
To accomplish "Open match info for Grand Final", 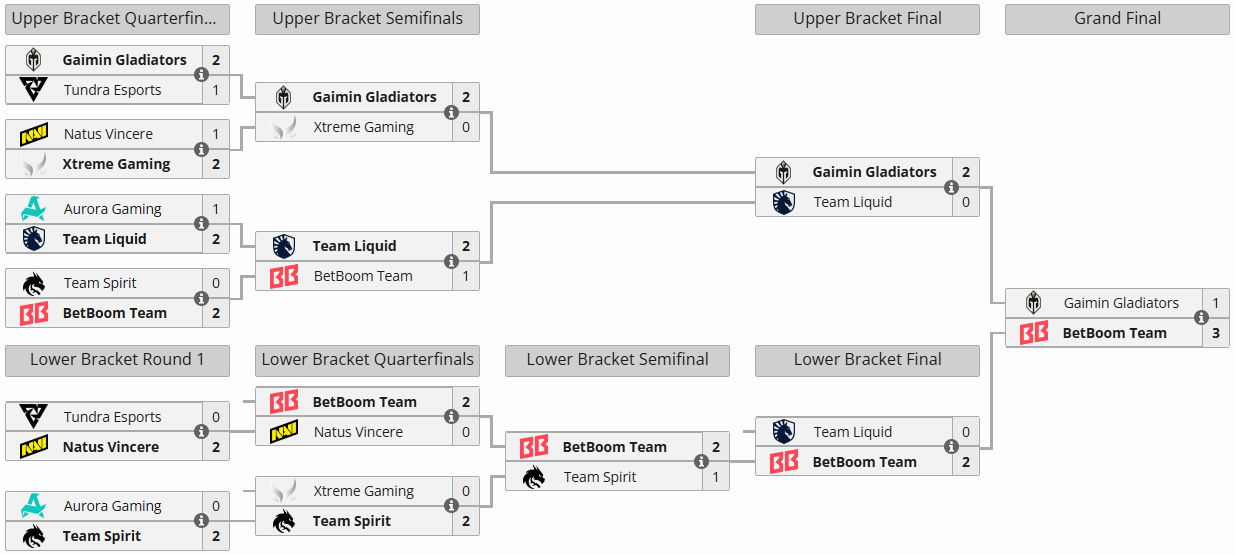I will coord(1201,318).
